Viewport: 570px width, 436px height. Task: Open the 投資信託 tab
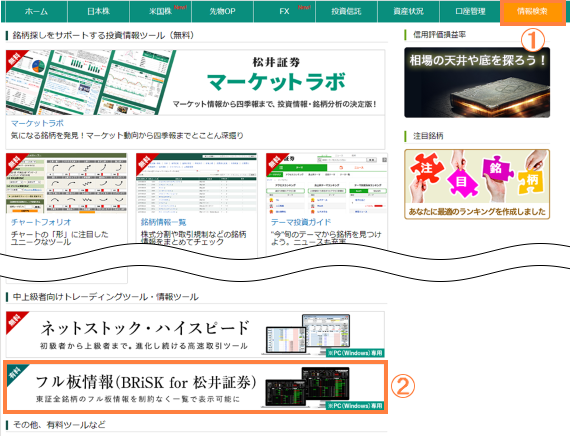(x=346, y=11)
